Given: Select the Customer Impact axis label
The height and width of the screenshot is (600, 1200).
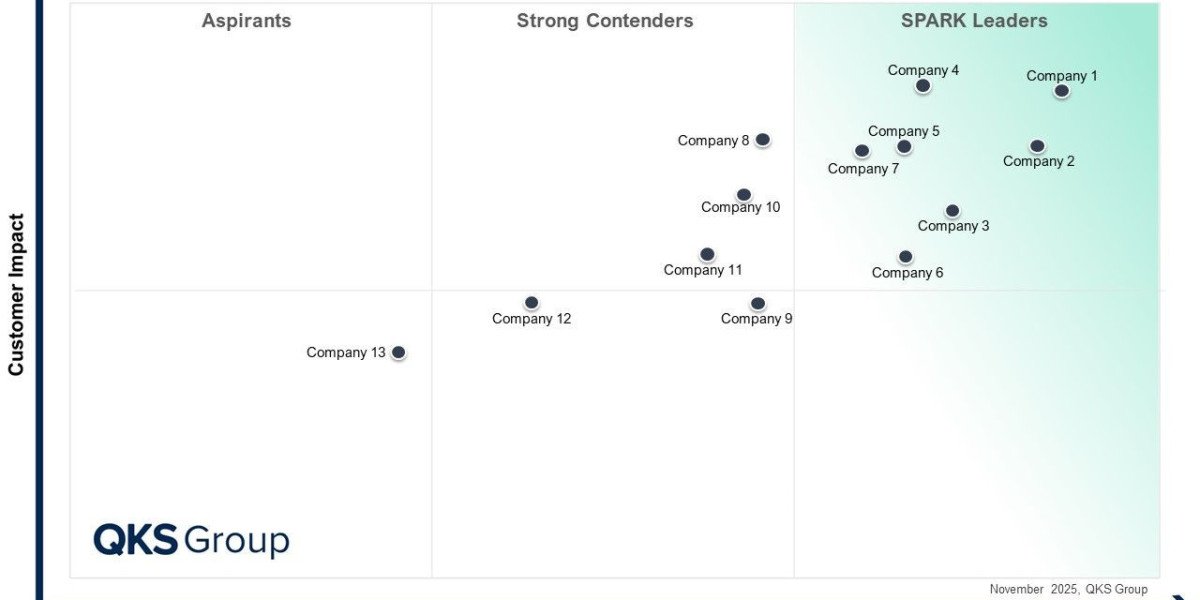Looking at the screenshot, I should click(x=16, y=294).
